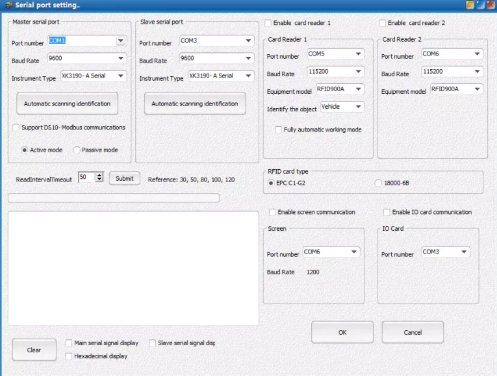Tick Enable screen communication checkbox
Image resolution: width=497 pixels, height=376 pixels.
pyautogui.click(x=272, y=212)
